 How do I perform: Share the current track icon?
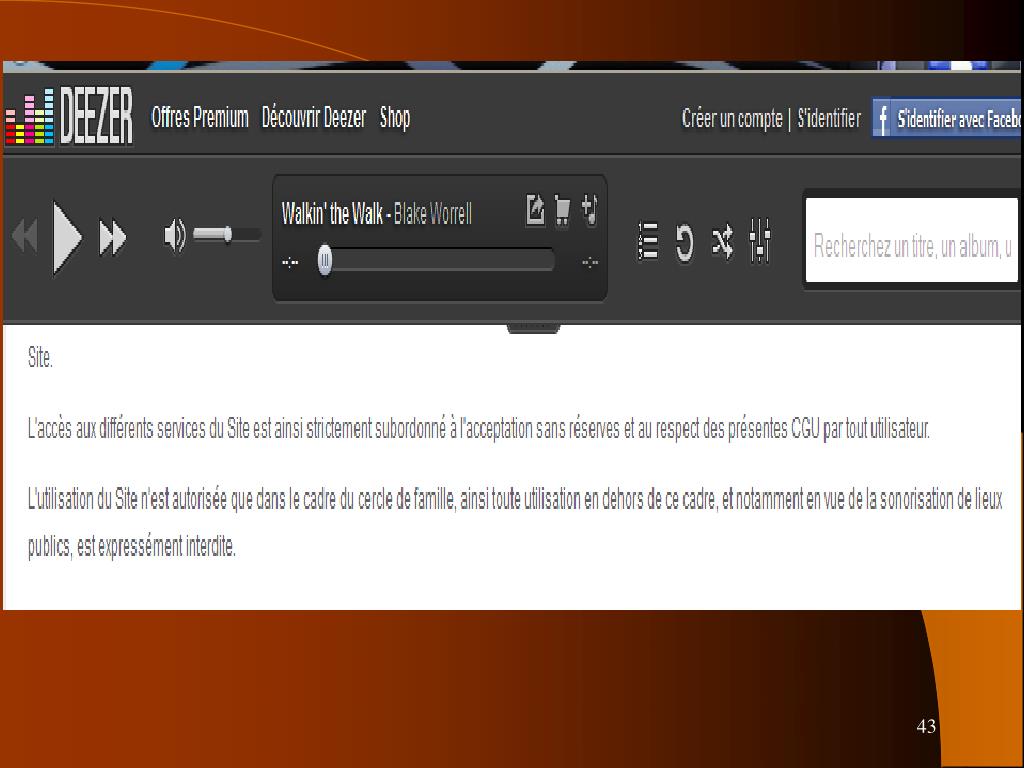(x=535, y=210)
